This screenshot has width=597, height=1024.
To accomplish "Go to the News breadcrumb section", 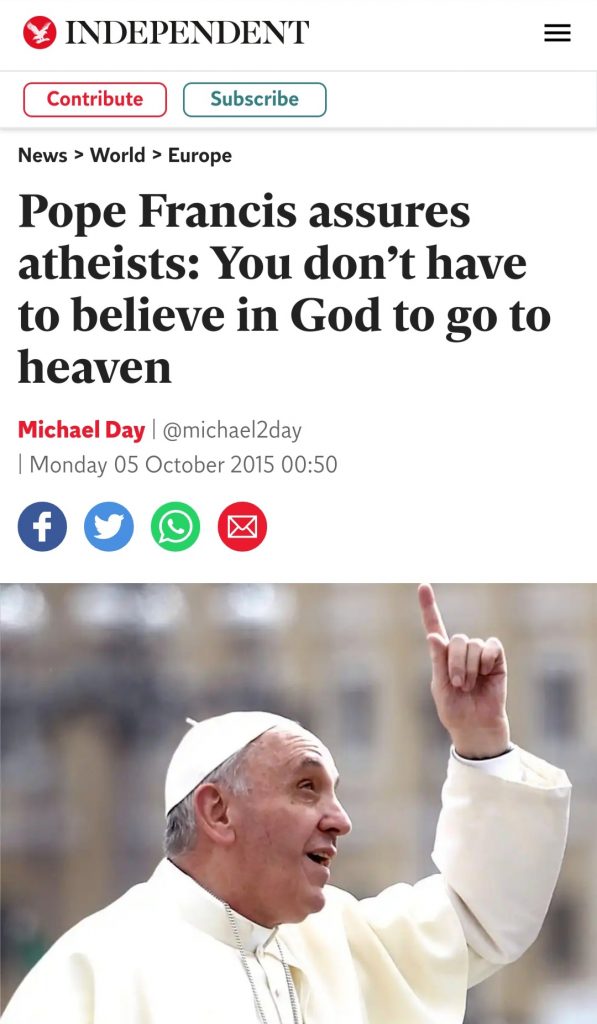I will (x=42, y=155).
